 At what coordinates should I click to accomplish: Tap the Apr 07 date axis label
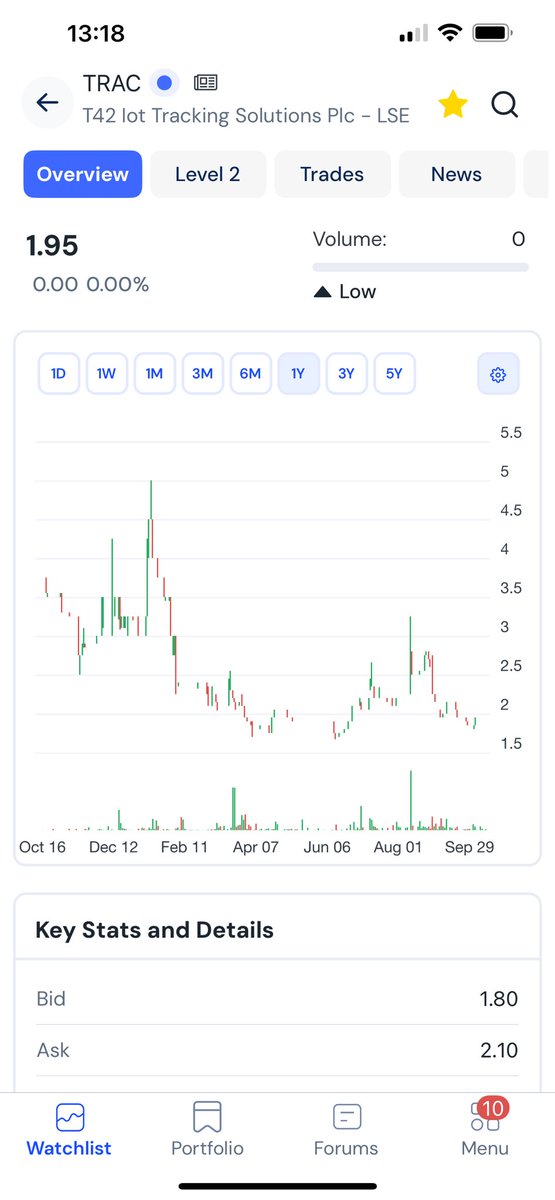pos(255,847)
